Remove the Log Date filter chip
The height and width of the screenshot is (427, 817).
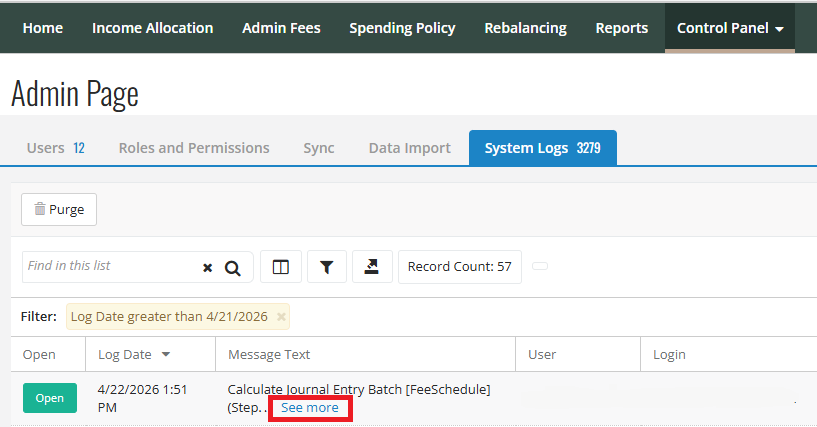pyautogui.click(x=281, y=317)
